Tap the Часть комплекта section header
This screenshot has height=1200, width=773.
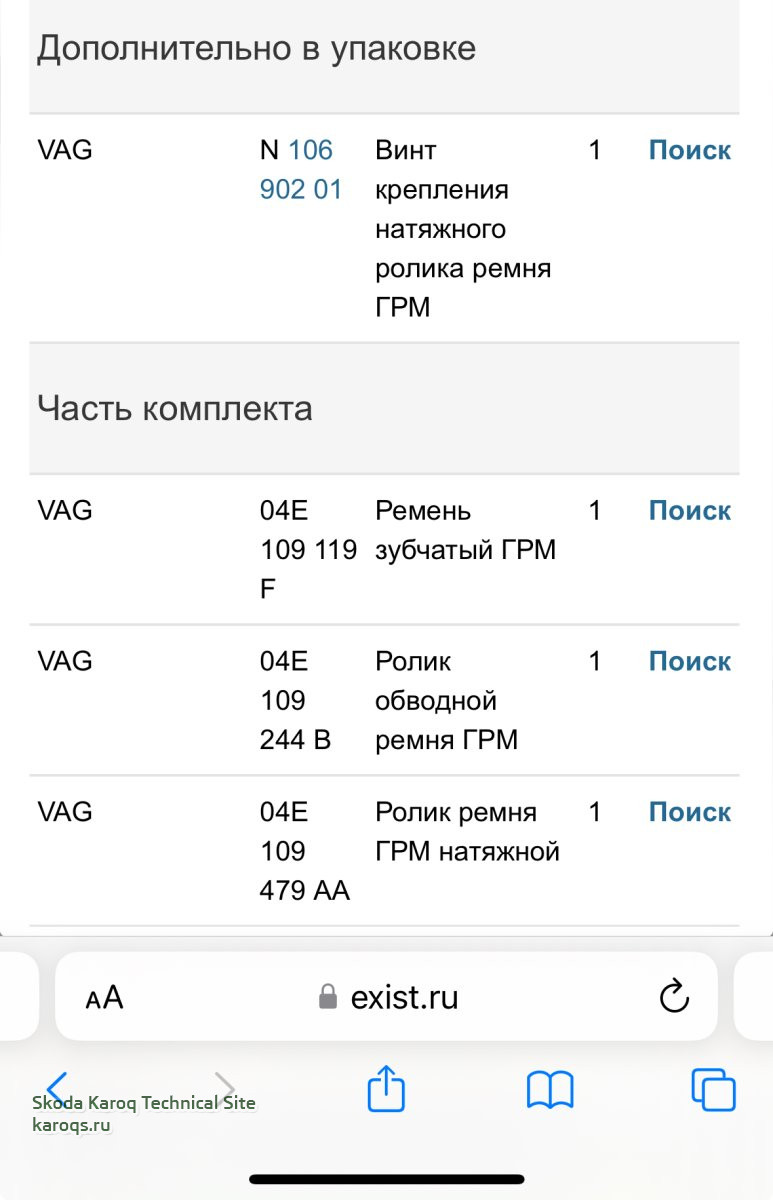click(x=175, y=408)
